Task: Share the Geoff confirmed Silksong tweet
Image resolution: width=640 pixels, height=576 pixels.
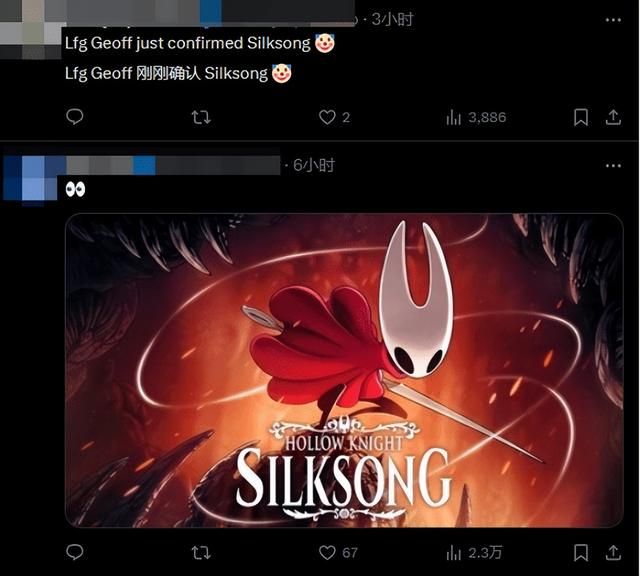Action: point(613,118)
